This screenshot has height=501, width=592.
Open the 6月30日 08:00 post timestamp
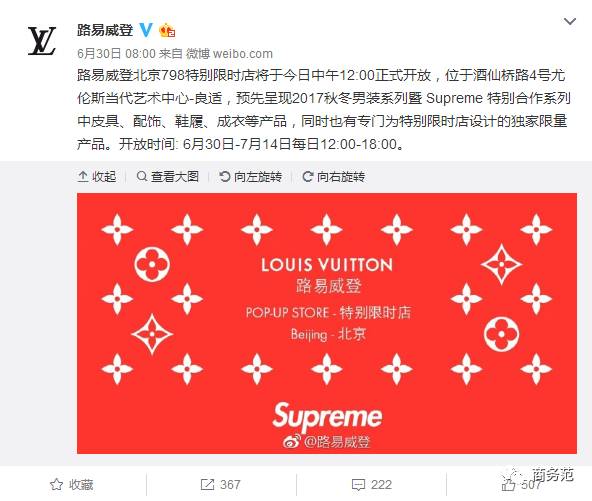click(x=116, y=54)
